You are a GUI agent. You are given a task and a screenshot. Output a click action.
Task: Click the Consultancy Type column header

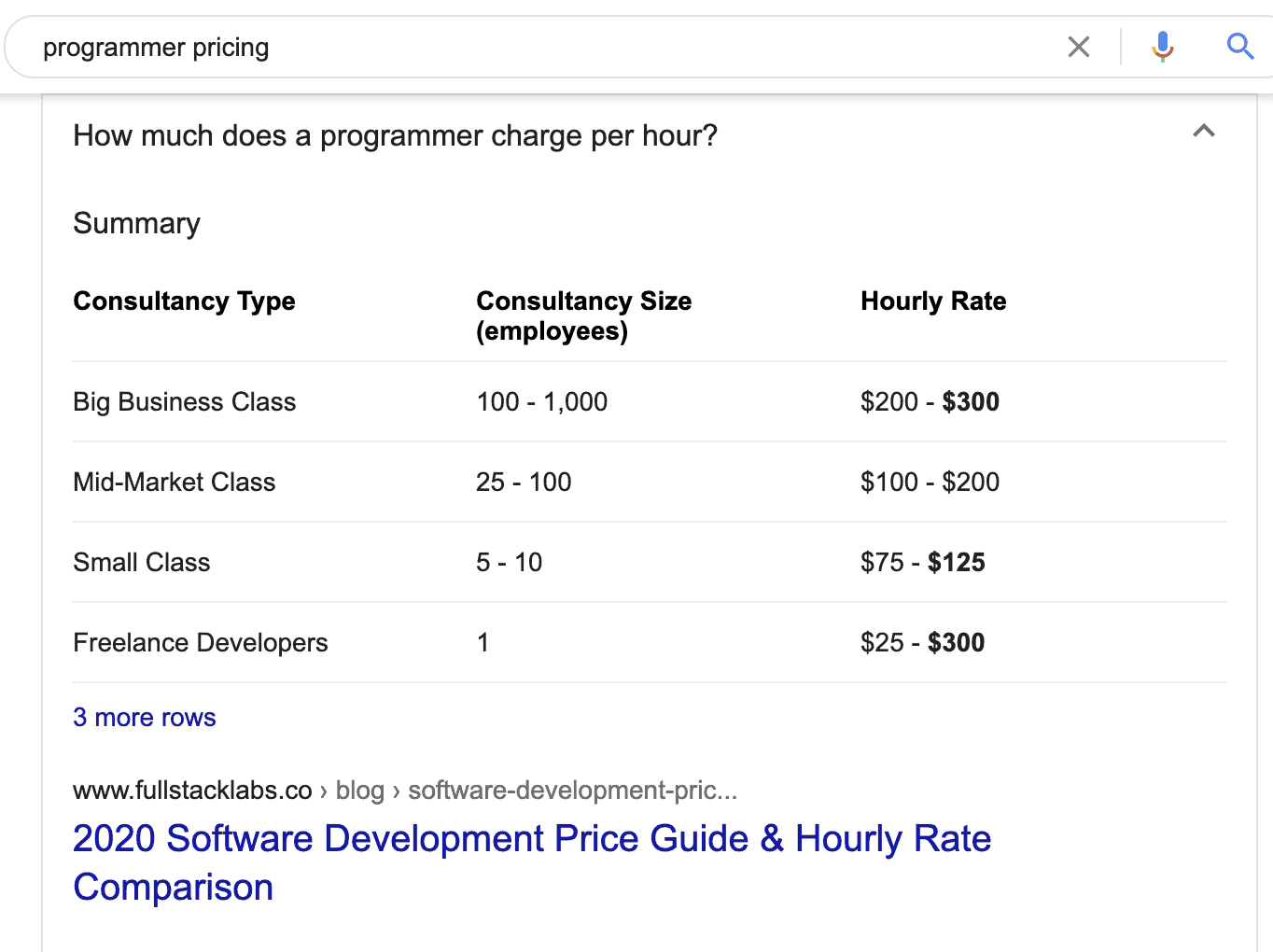pos(184,301)
